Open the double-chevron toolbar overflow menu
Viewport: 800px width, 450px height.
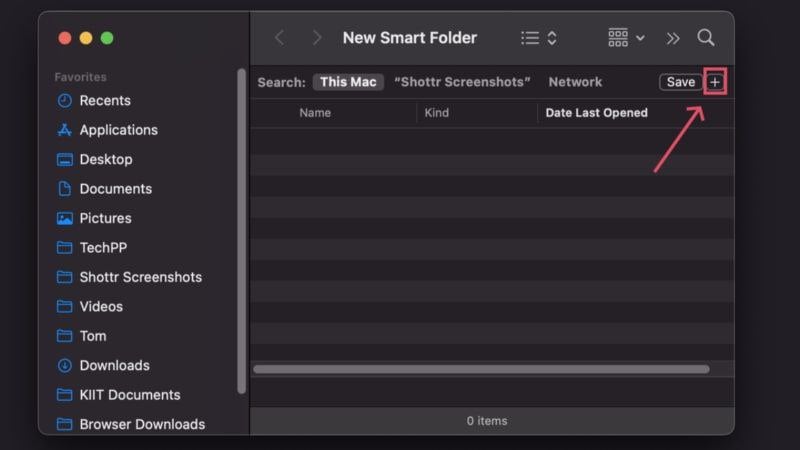(x=673, y=38)
